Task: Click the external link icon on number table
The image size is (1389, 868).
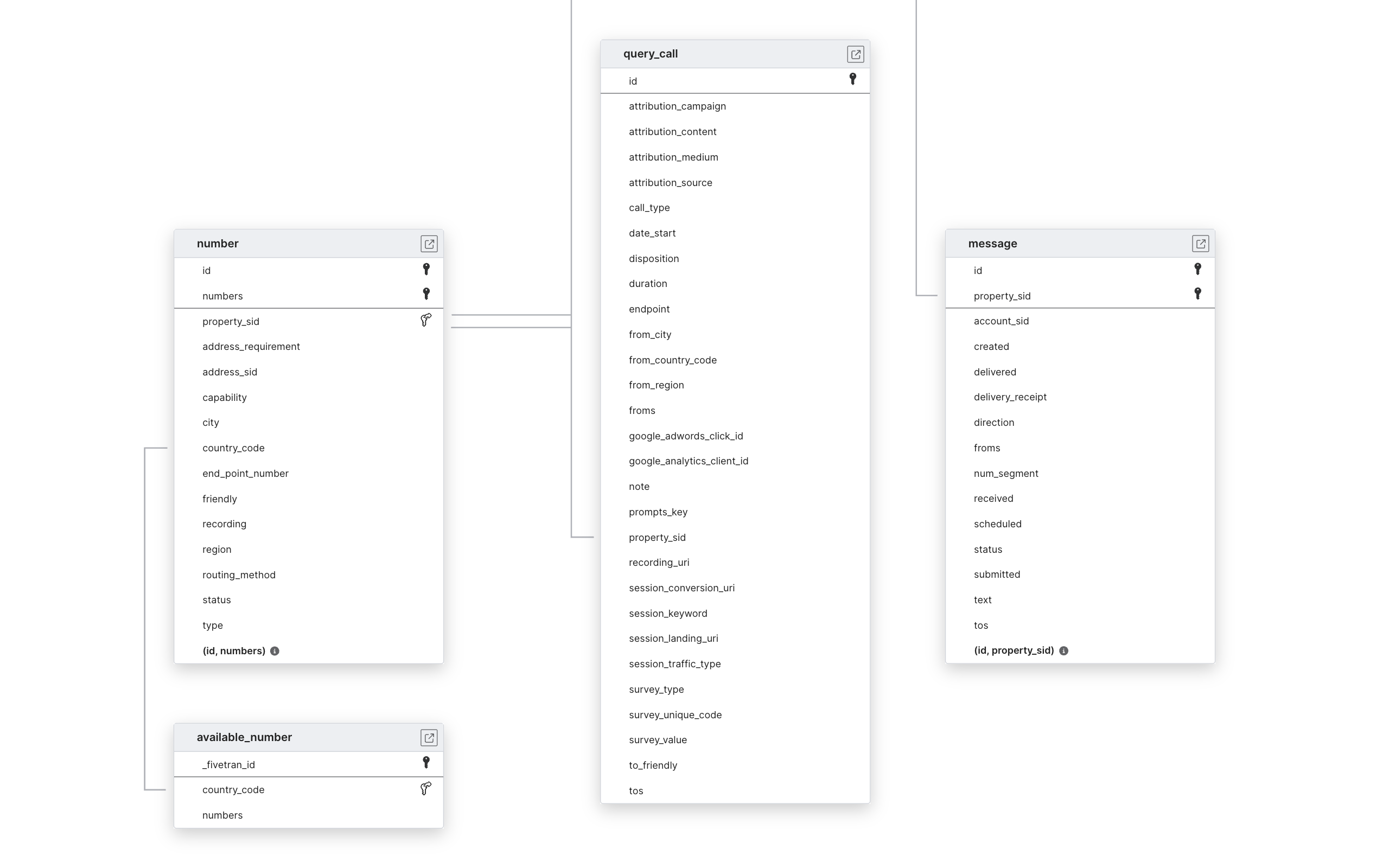Action: pos(428,243)
